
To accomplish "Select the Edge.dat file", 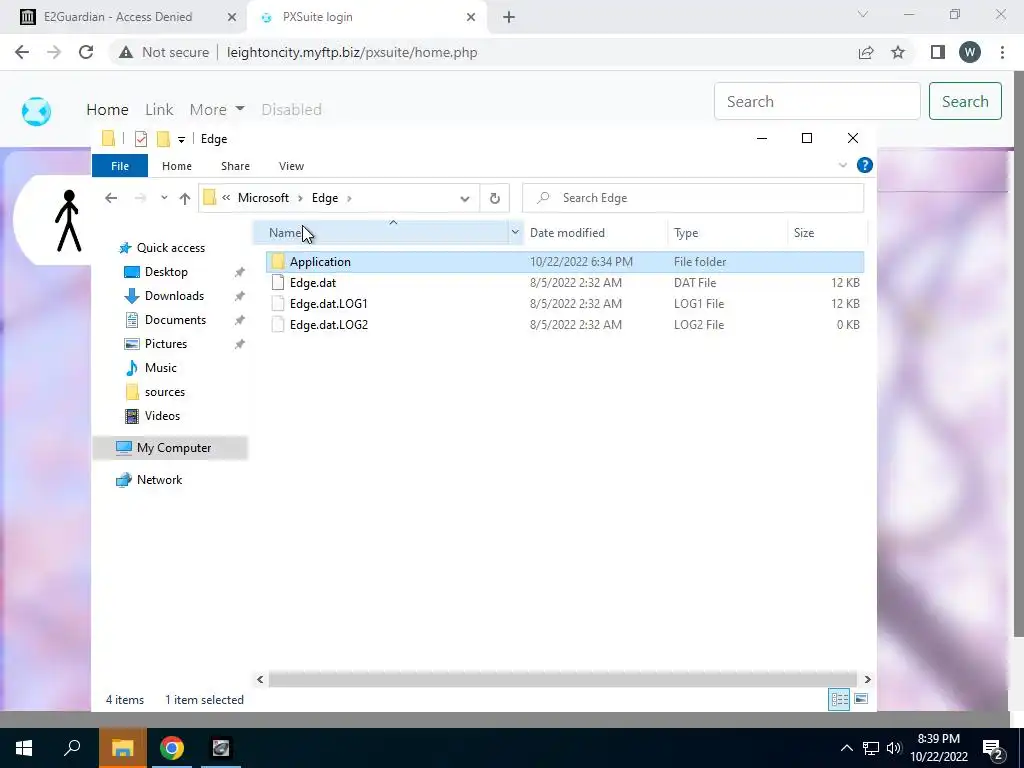I will 565,283.
